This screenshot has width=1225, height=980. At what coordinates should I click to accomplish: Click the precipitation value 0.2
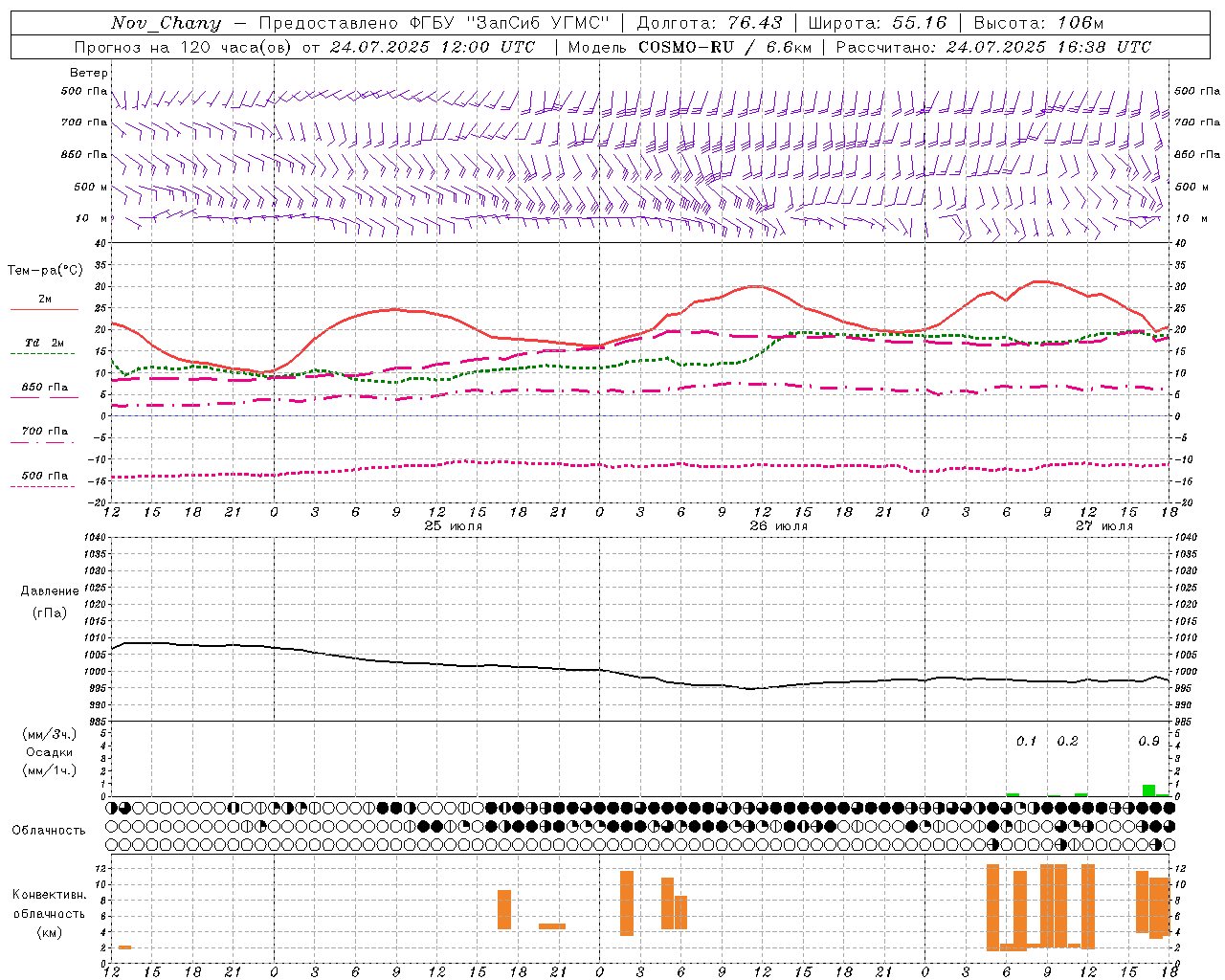(x=1067, y=742)
